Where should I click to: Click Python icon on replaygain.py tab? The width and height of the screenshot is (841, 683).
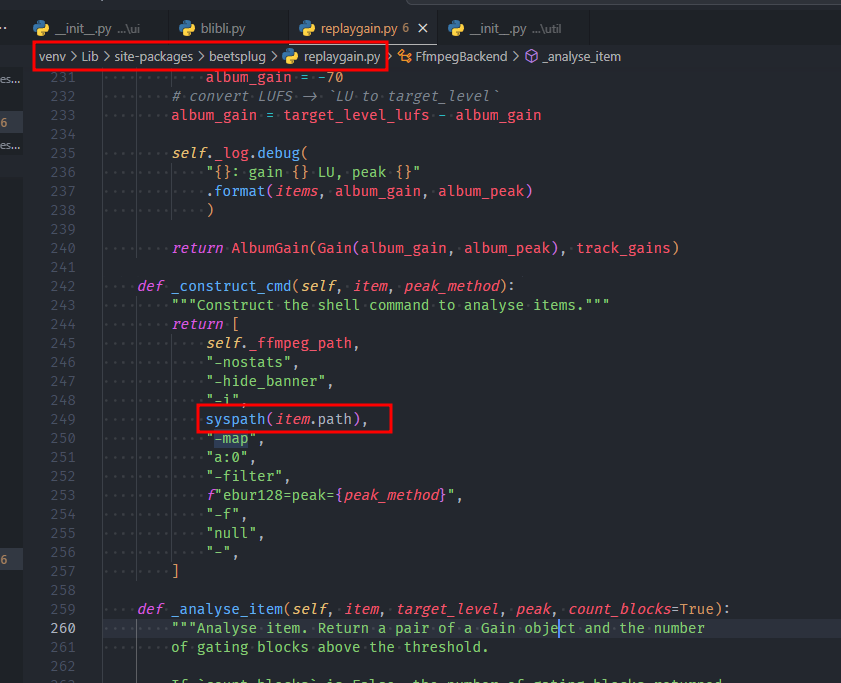pos(307,28)
